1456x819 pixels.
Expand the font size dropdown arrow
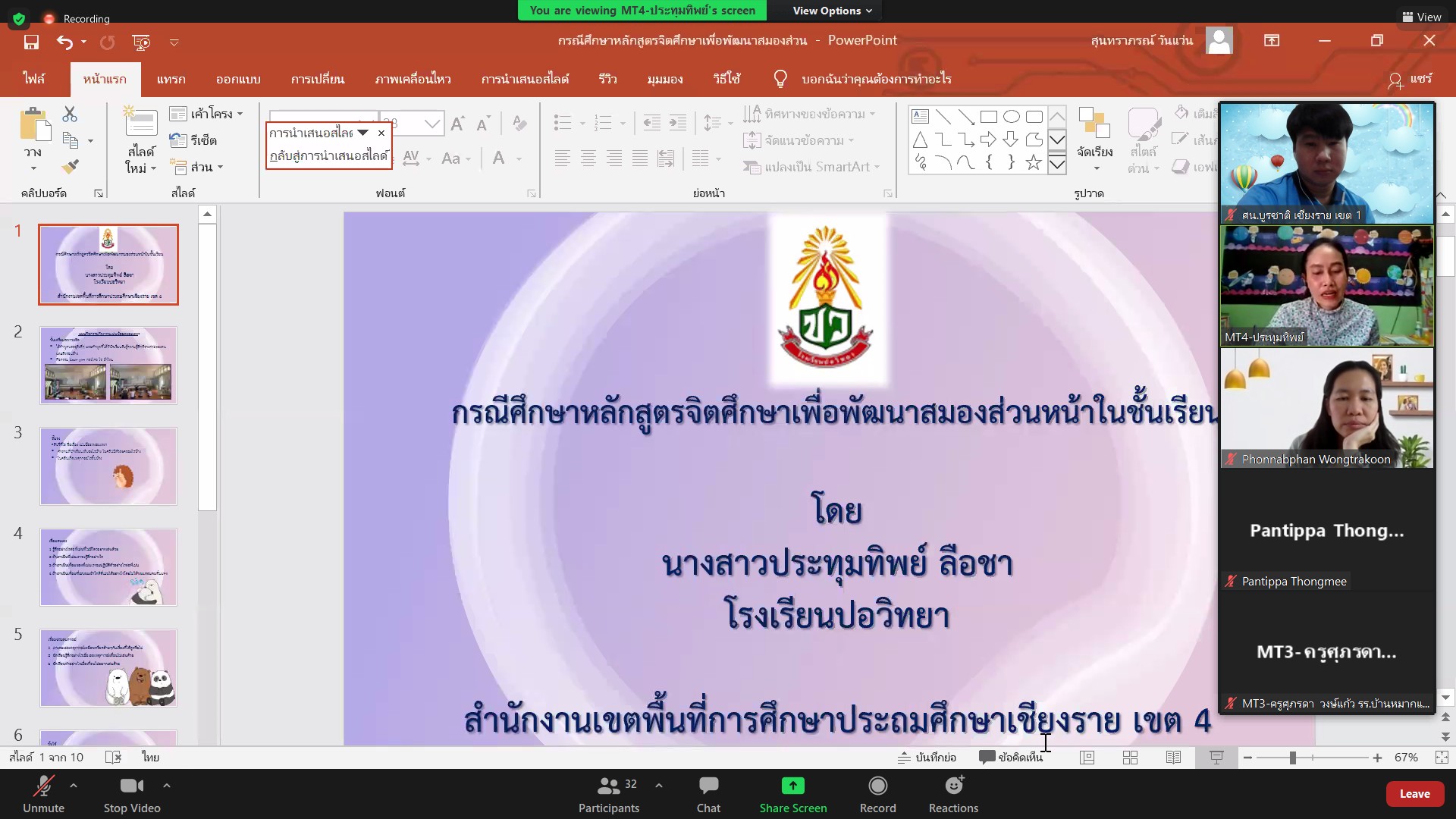(432, 124)
